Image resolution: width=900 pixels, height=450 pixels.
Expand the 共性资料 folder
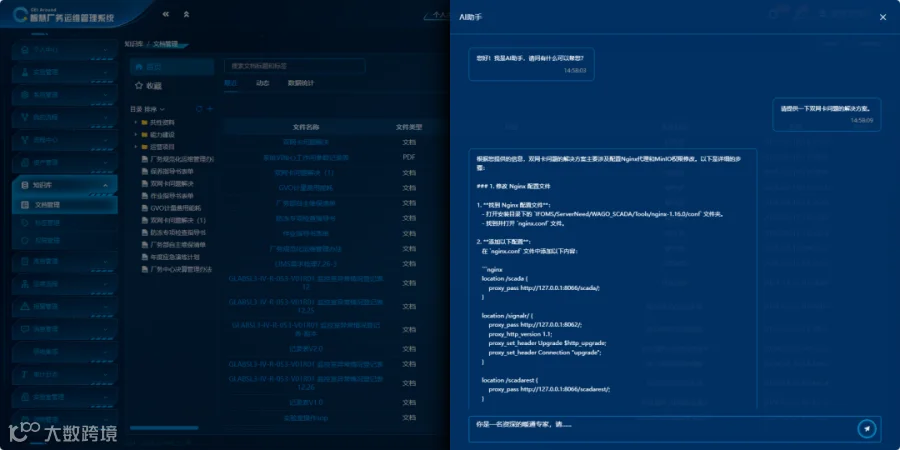[x=136, y=122]
